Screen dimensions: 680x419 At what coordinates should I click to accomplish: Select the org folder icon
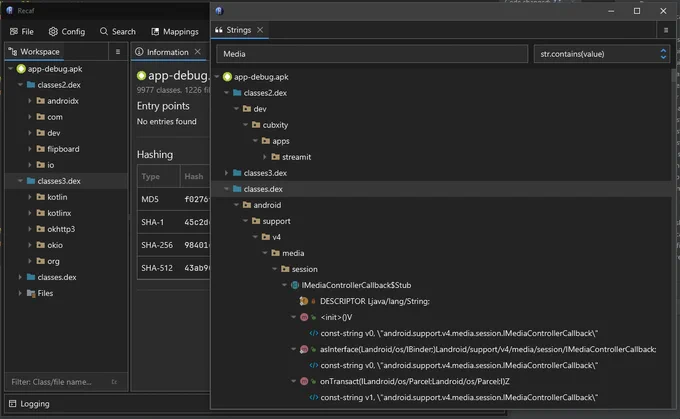click(x=41, y=261)
